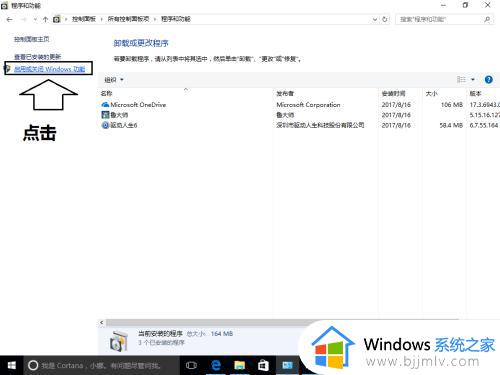500x375 pixels.
Task: Click the 控制面板 breadcrumb
Action: pyautogui.click(x=84, y=19)
